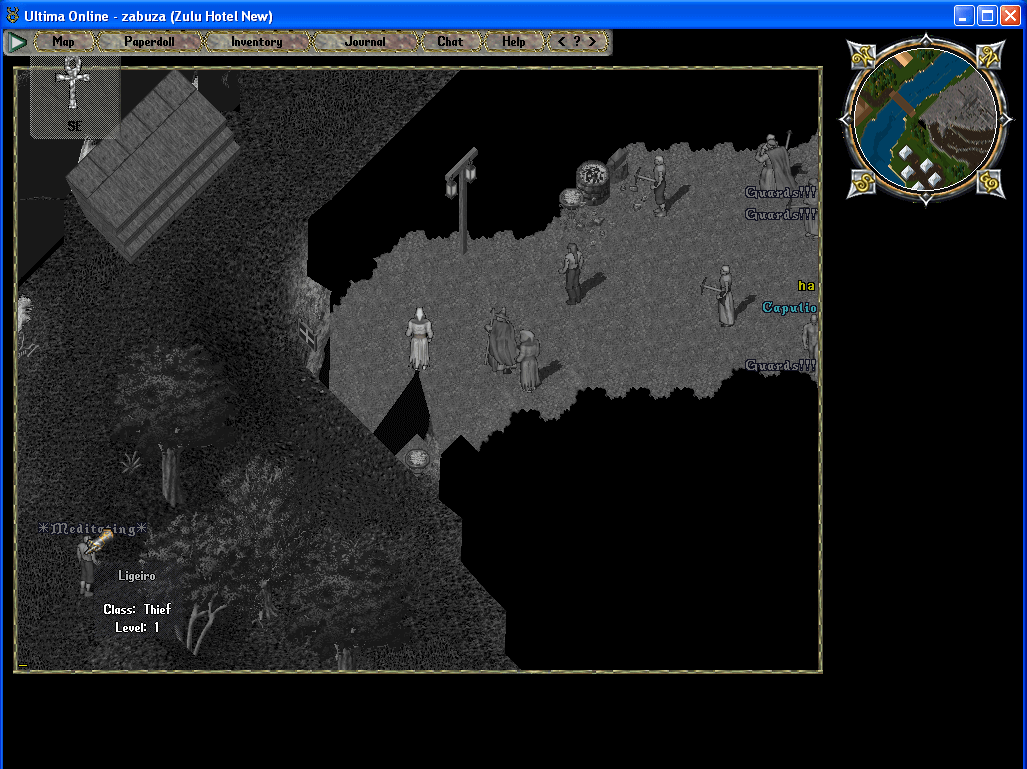
Task: Click the circular radar minimap
Action: click(x=925, y=119)
